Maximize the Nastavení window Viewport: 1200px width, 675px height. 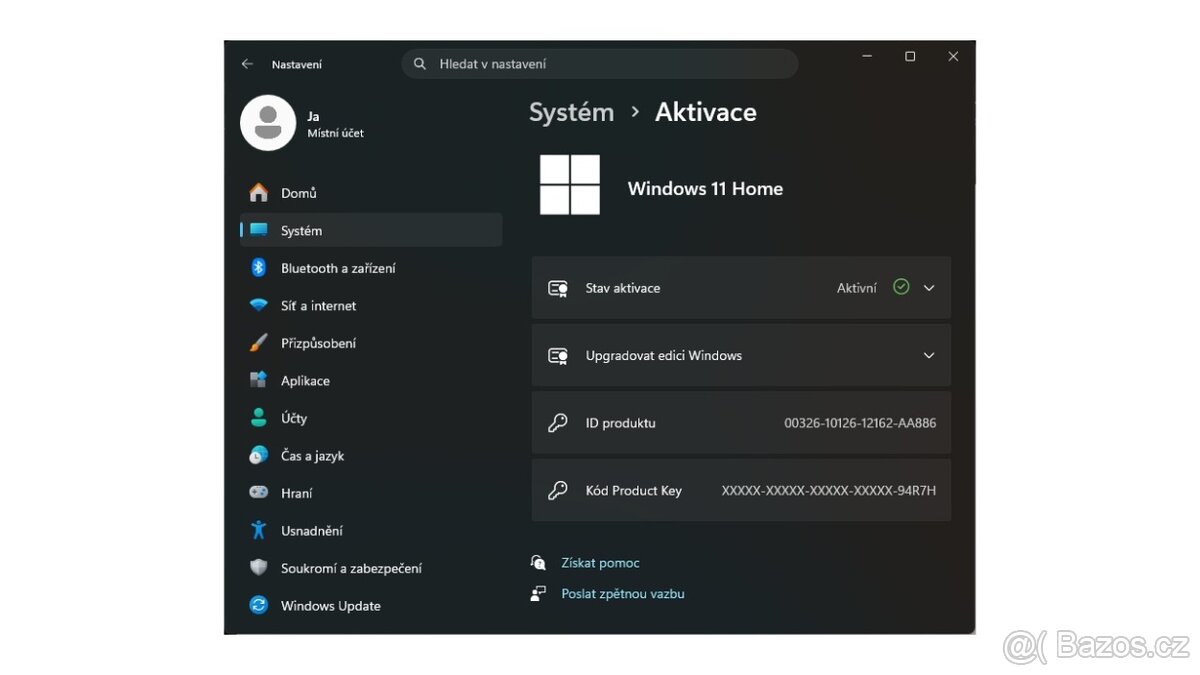pyautogui.click(x=910, y=57)
